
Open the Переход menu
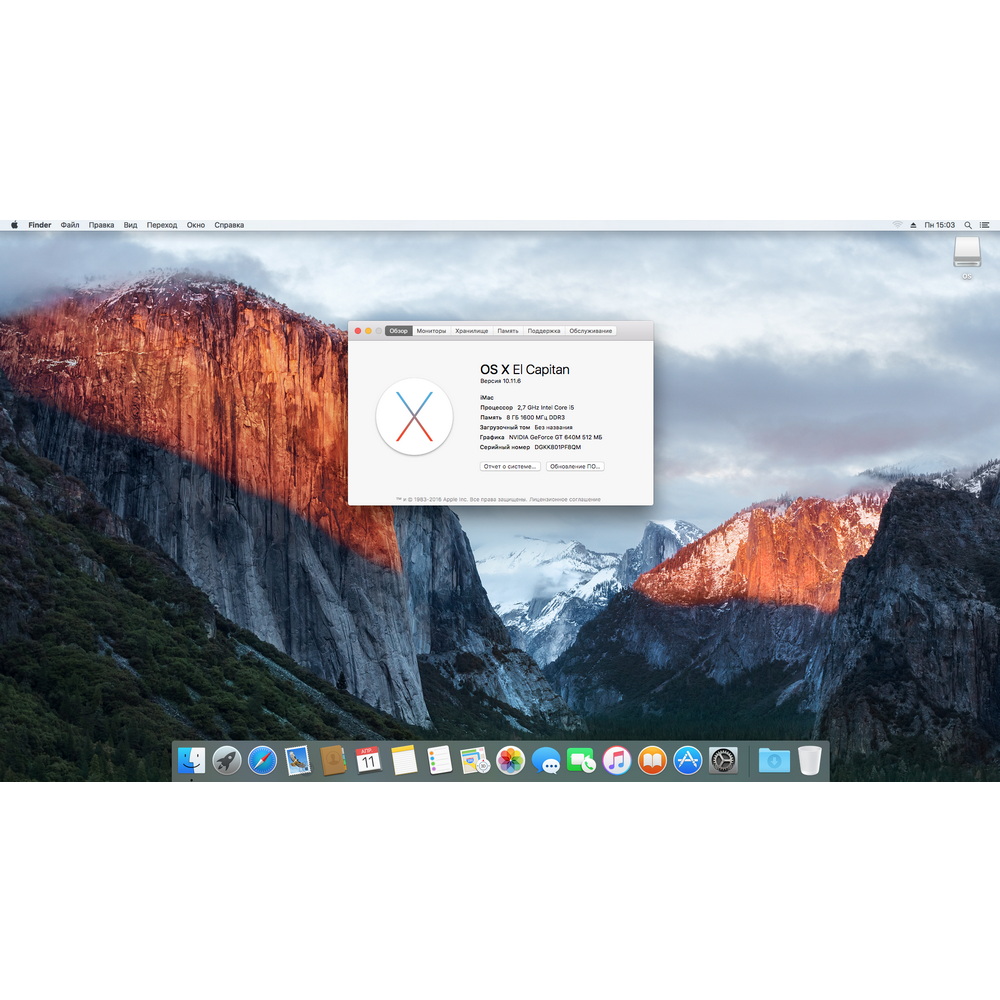[162, 225]
